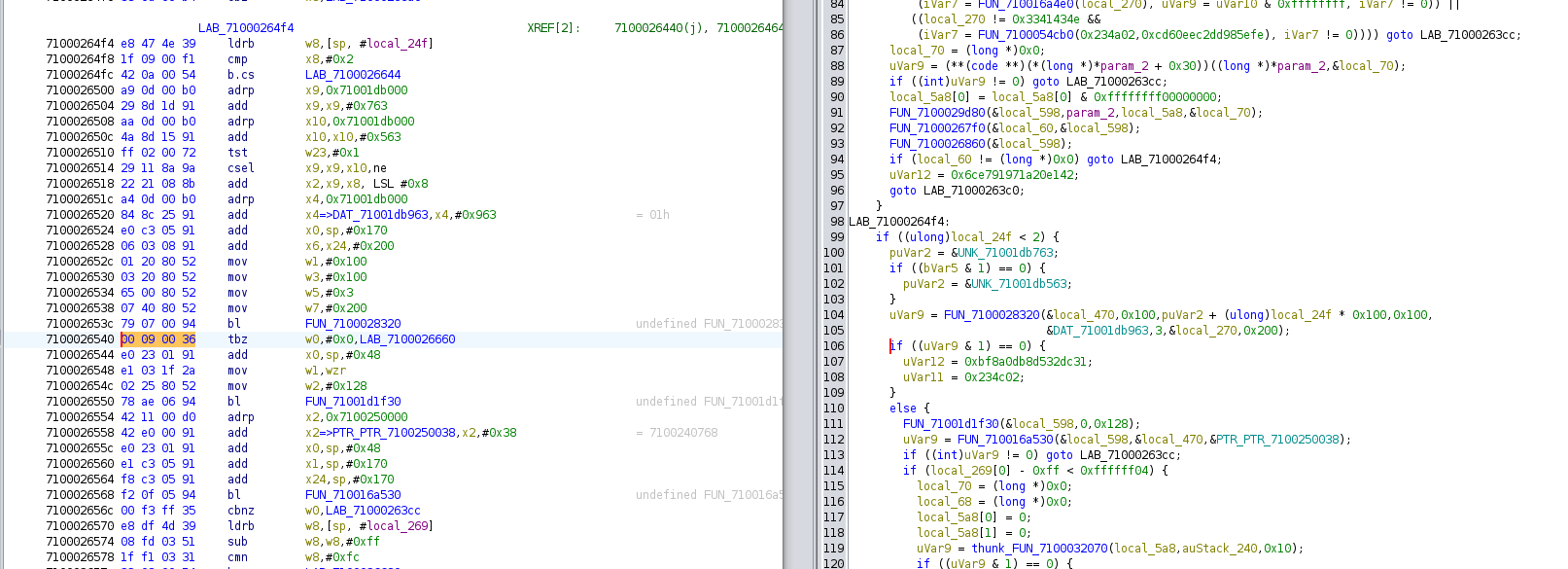Click the '= 01h' end-of-line comment

point(652,215)
